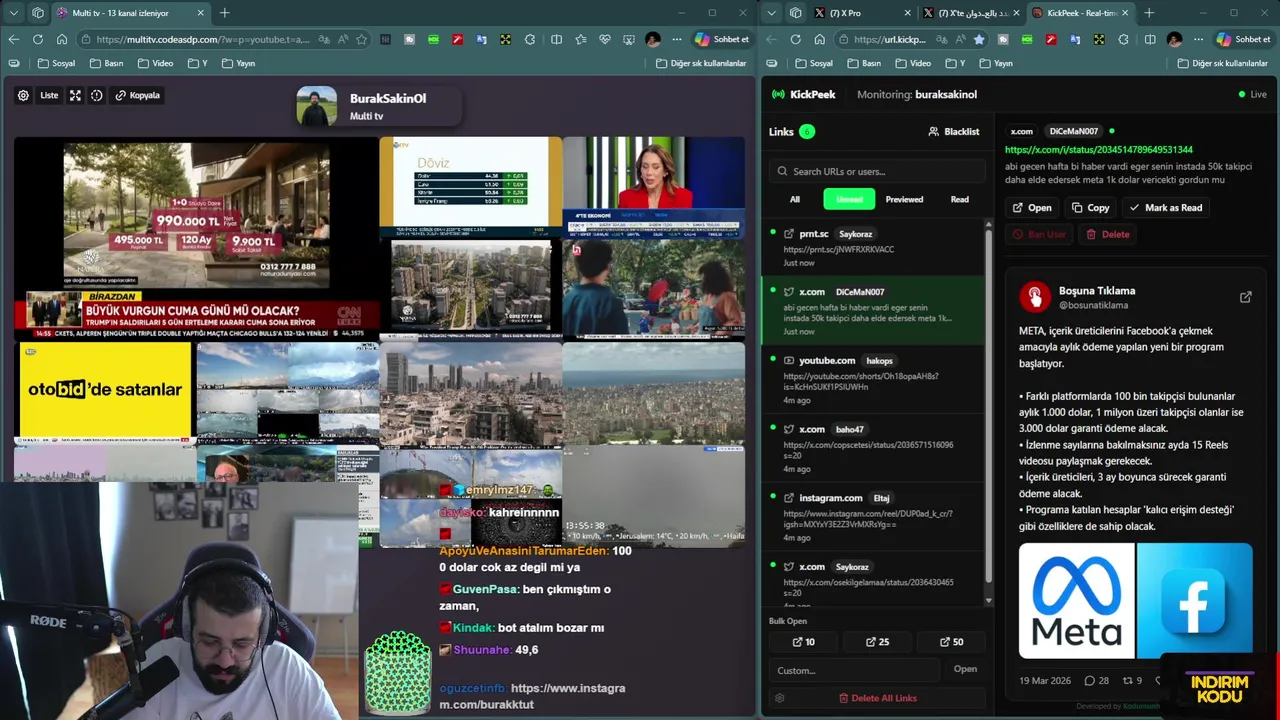Open Yayın bookmarks folder in KickPeek browser
This screenshot has width=1280, height=720.
996,63
